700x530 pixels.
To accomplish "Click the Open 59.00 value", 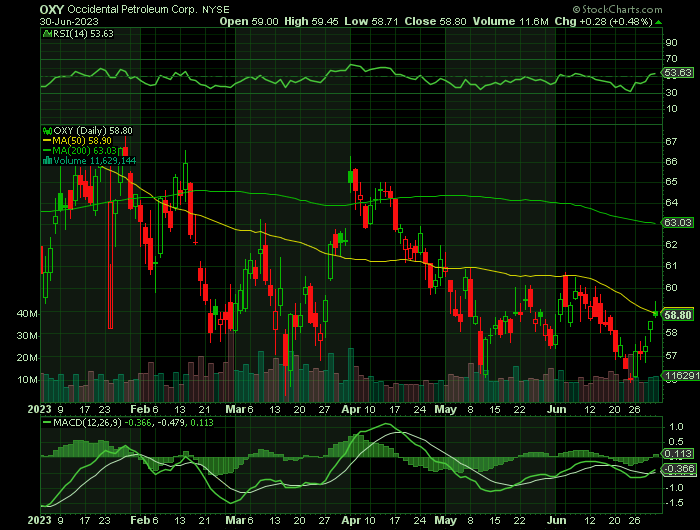I will (x=249, y=21).
